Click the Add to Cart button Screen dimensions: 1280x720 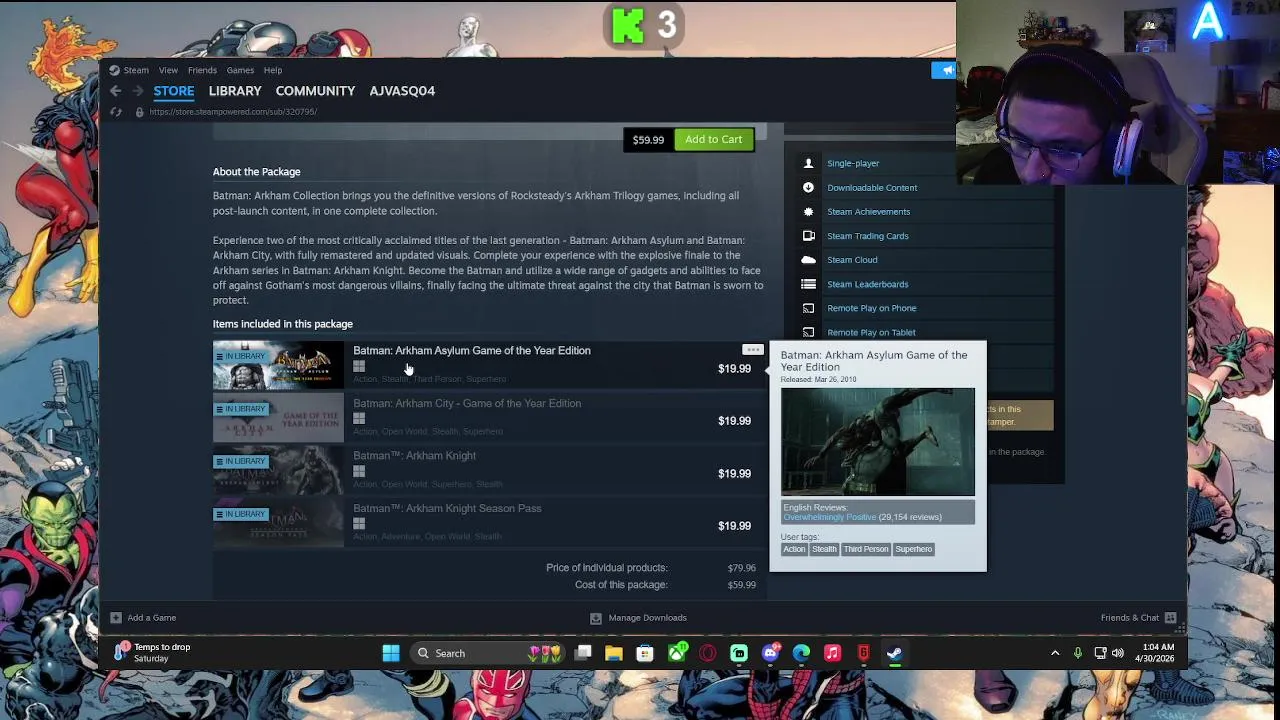click(x=714, y=140)
